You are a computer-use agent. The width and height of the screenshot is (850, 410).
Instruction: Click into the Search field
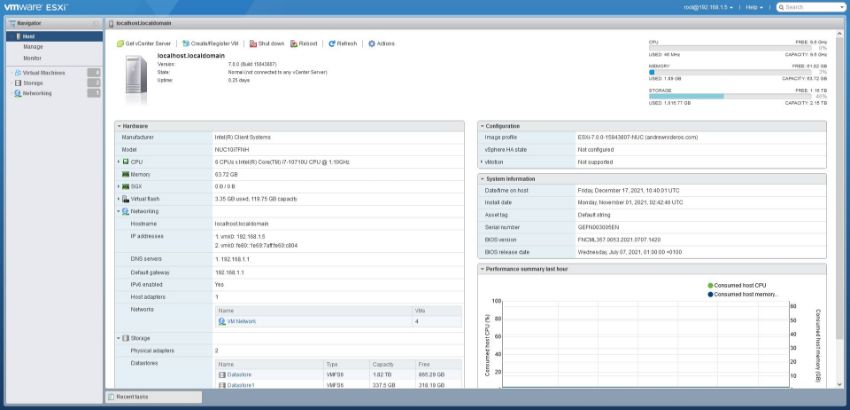(813, 7)
